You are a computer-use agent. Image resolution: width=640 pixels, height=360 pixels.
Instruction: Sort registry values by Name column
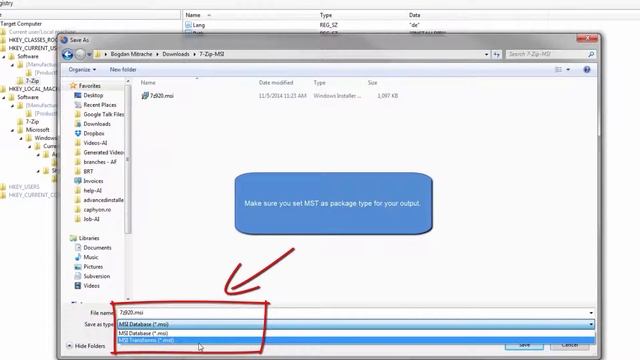[x=193, y=15]
